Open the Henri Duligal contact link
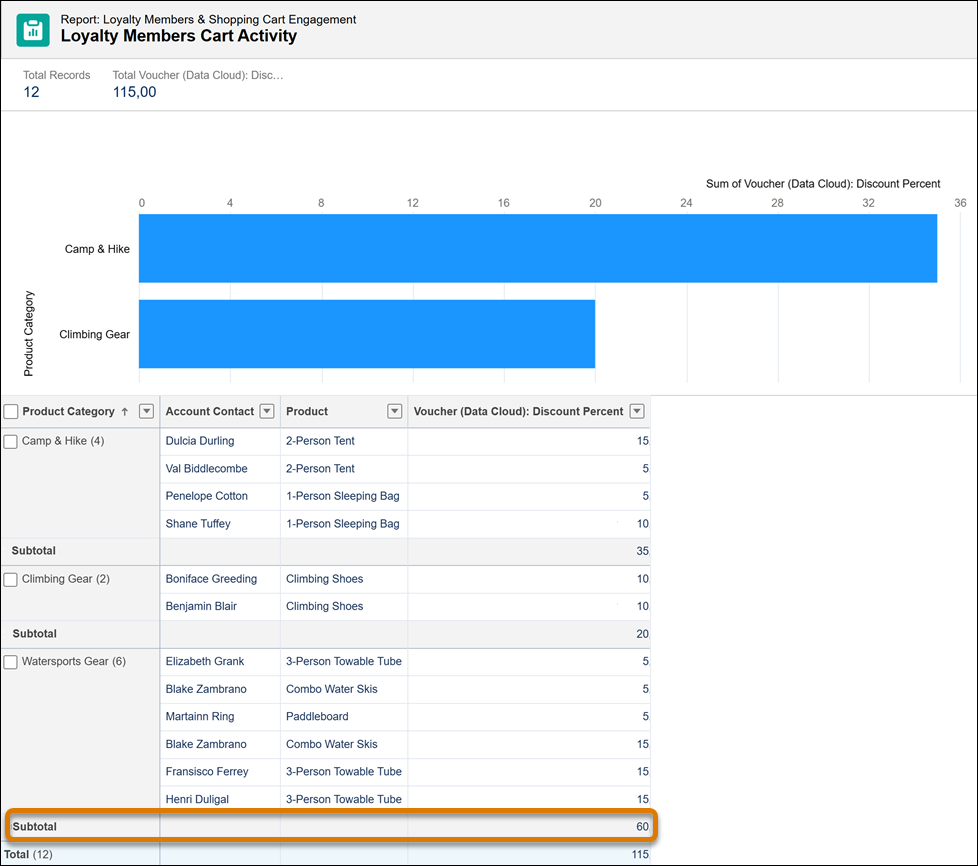Viewport: 978px width, 866px height. point(197,799)
